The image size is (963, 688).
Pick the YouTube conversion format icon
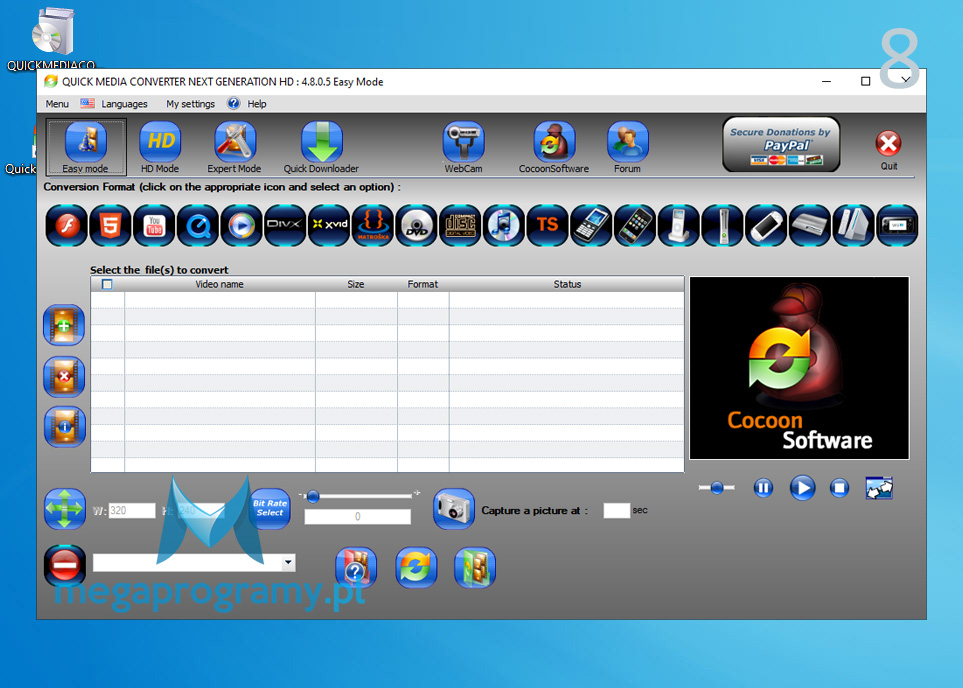(154, 225)
